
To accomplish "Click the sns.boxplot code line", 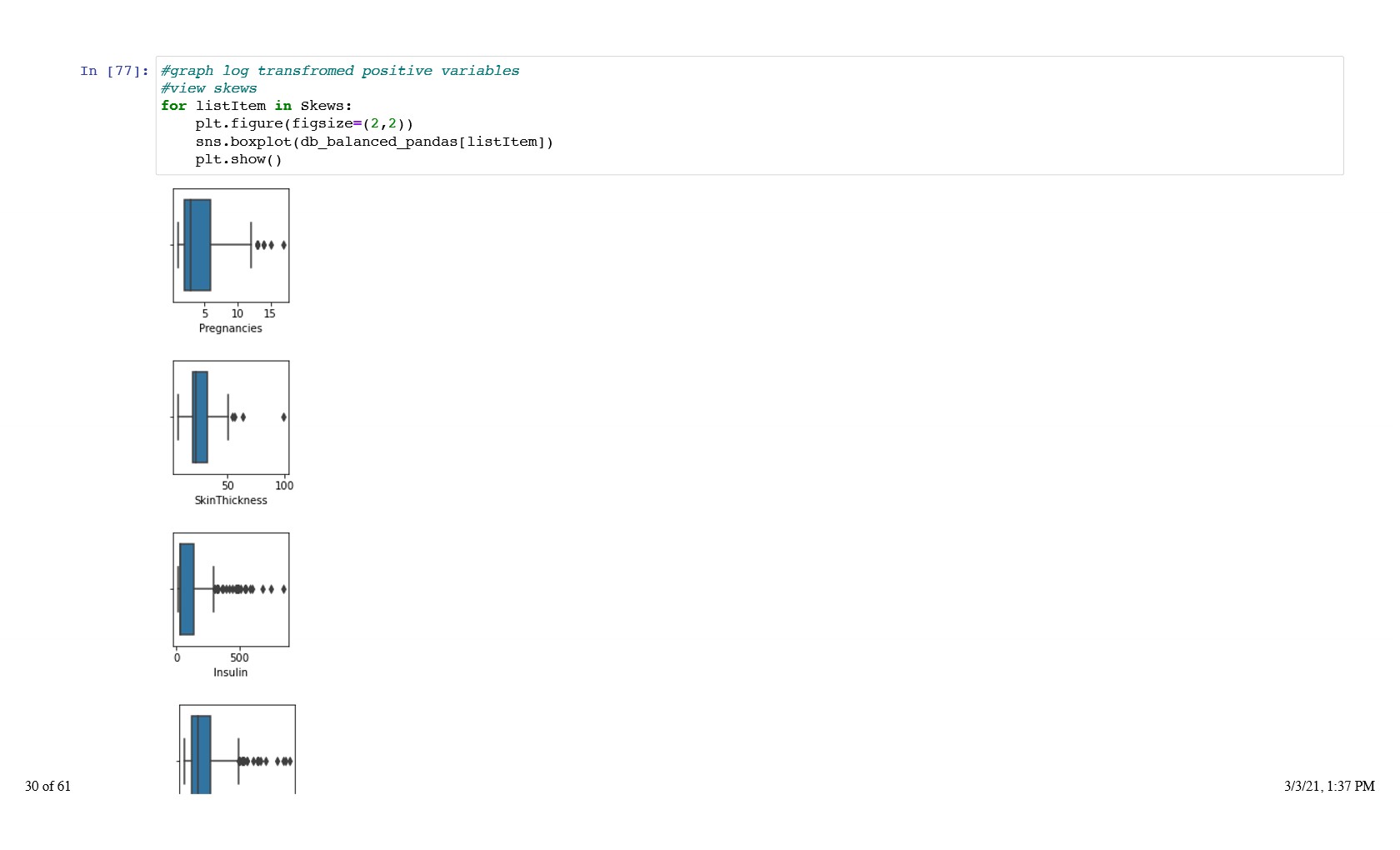I will pos(374,142).
